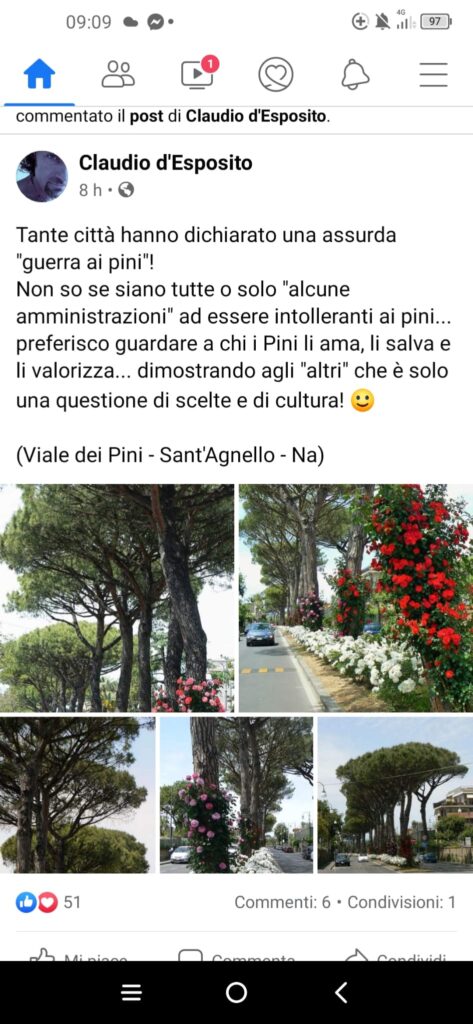
Task: Open the Claudio d'Esposito author name link
Action: pos(165,163)
